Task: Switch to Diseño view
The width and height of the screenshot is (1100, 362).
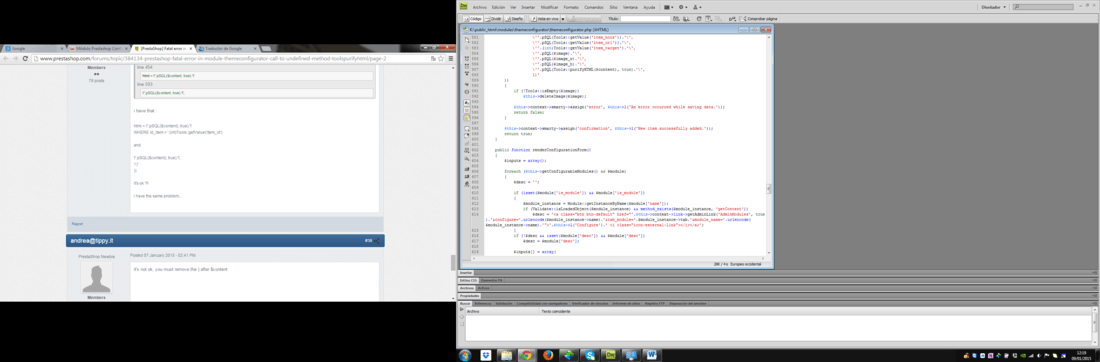Action: (514, 19)
